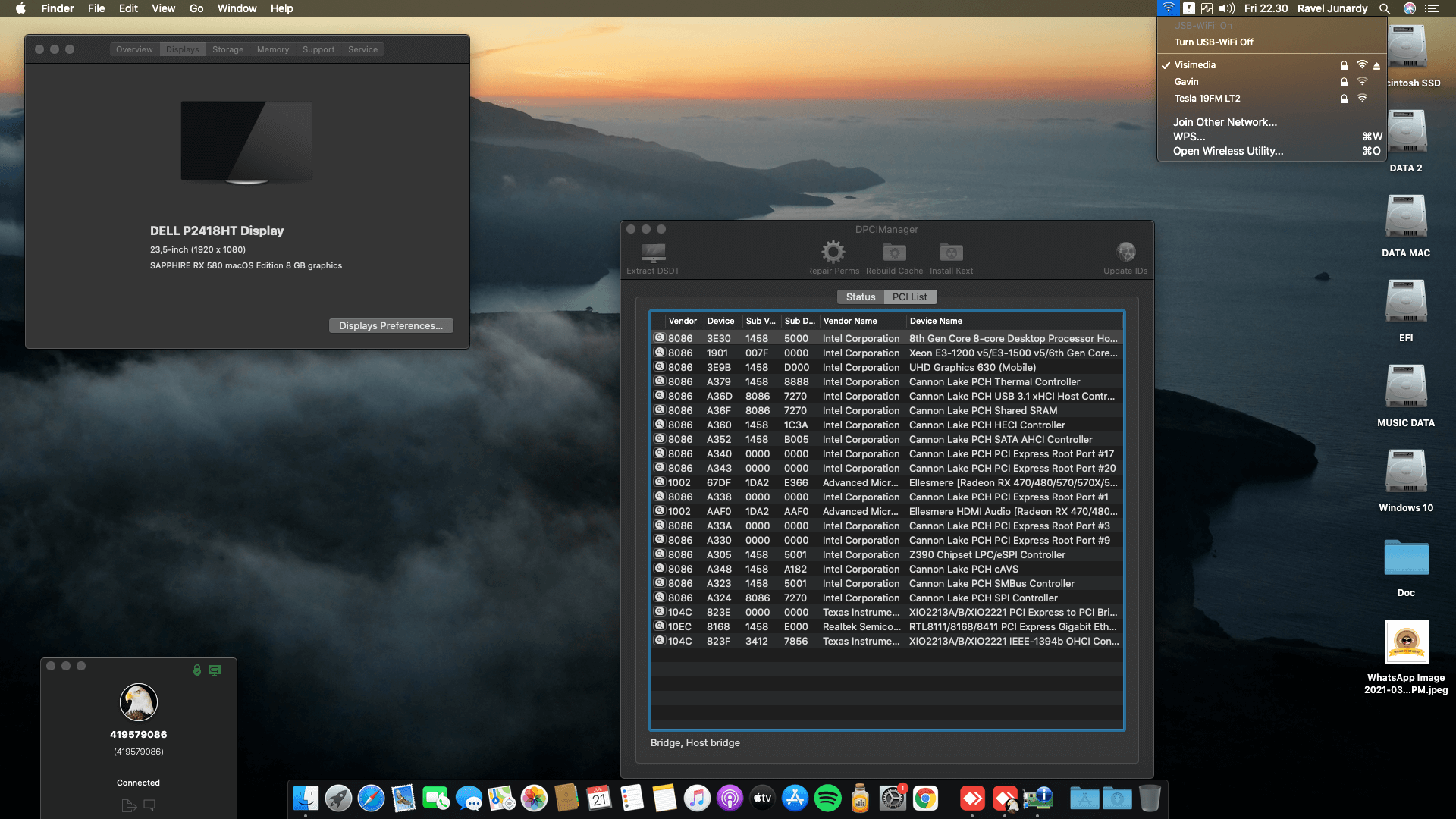Open Support tab in About This Mac
Screen dimensions: 1456x819
point(318,49)
